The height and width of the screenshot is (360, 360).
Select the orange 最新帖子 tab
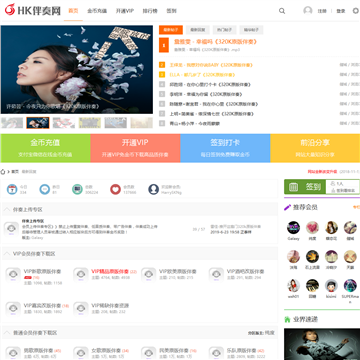171,30
